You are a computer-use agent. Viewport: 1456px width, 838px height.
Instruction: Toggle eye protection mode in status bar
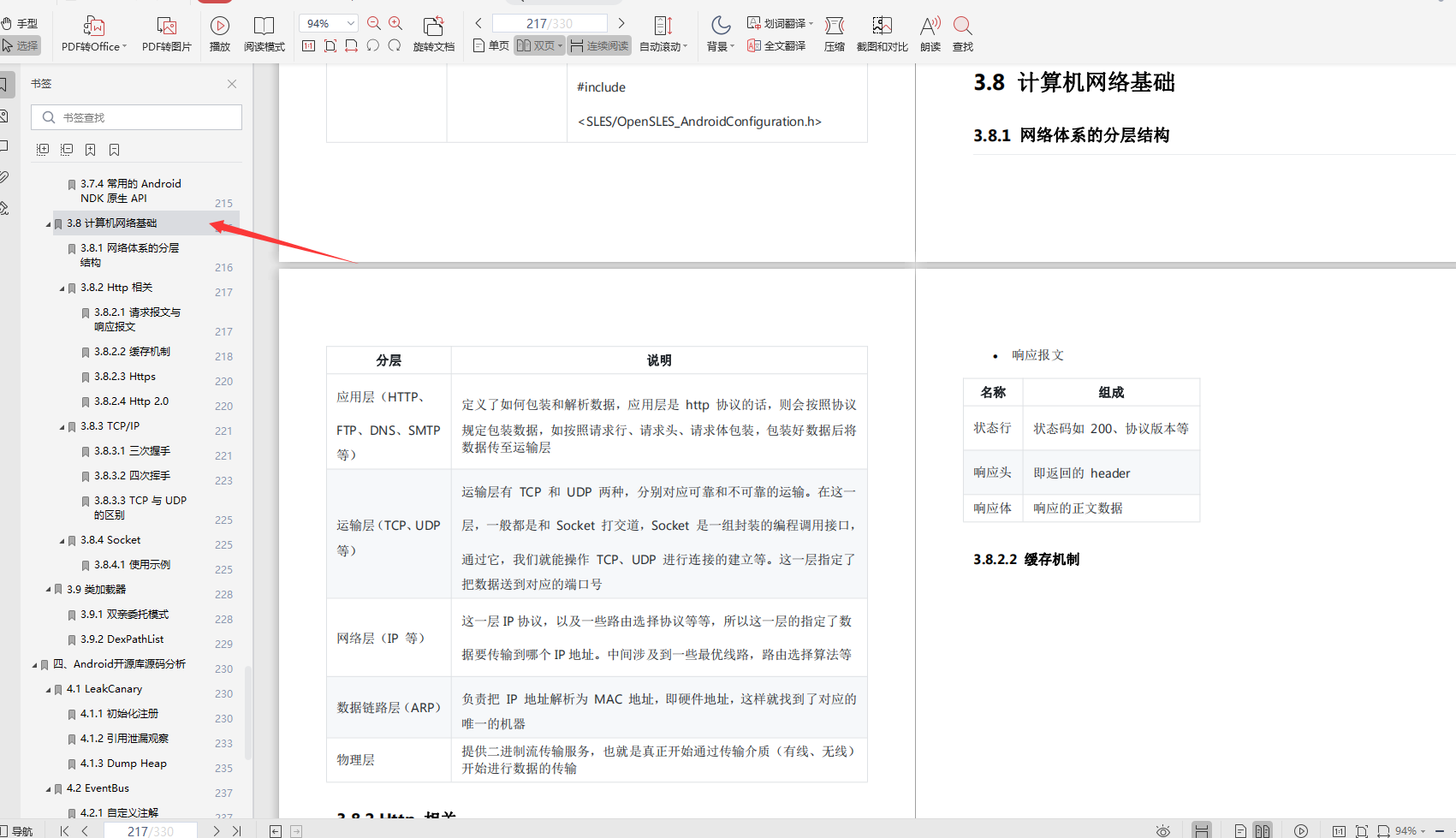(x=1162, y=830)
